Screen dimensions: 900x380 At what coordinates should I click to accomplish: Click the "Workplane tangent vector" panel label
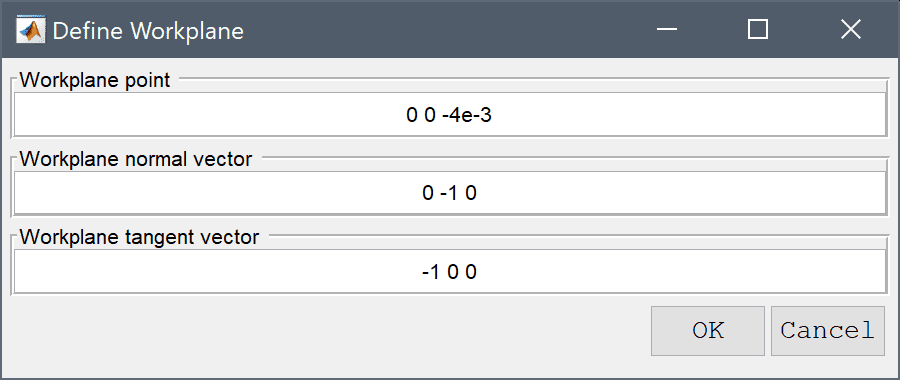(139, 236)
